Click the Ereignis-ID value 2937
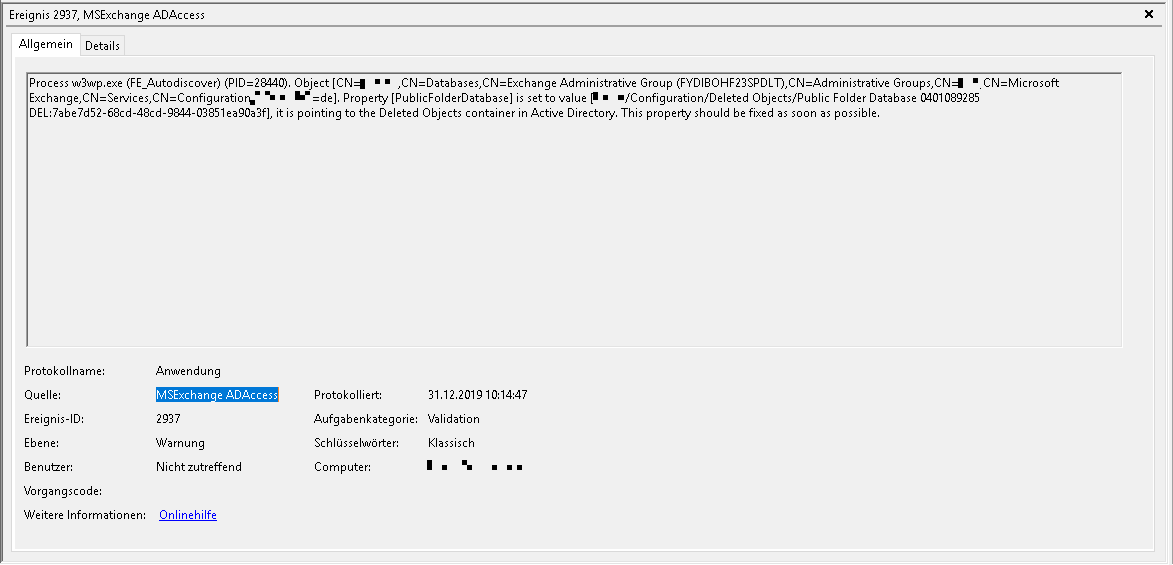This screenshot has height=565, width=1173. 168,418
